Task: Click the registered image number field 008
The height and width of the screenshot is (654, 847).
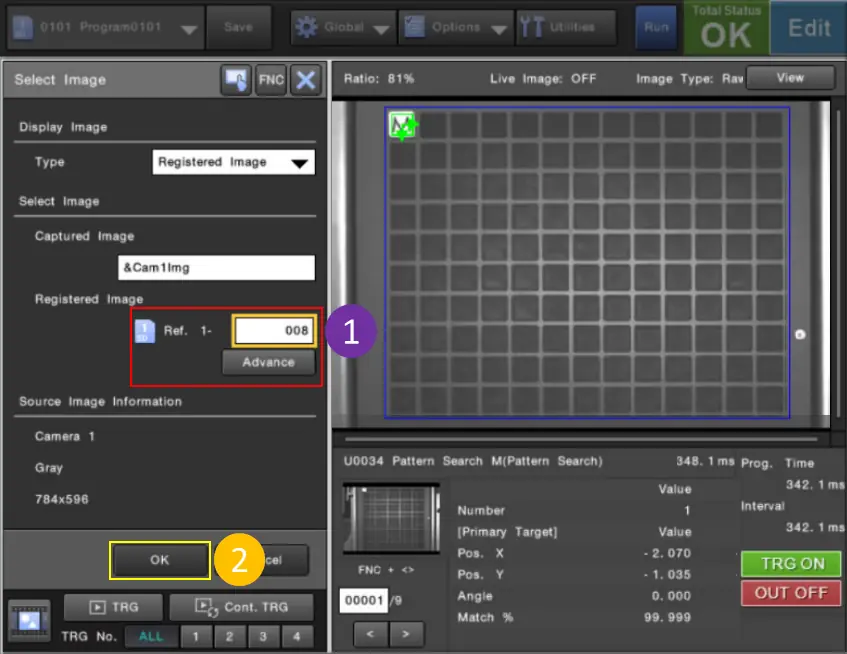Action: click(274, 331)
